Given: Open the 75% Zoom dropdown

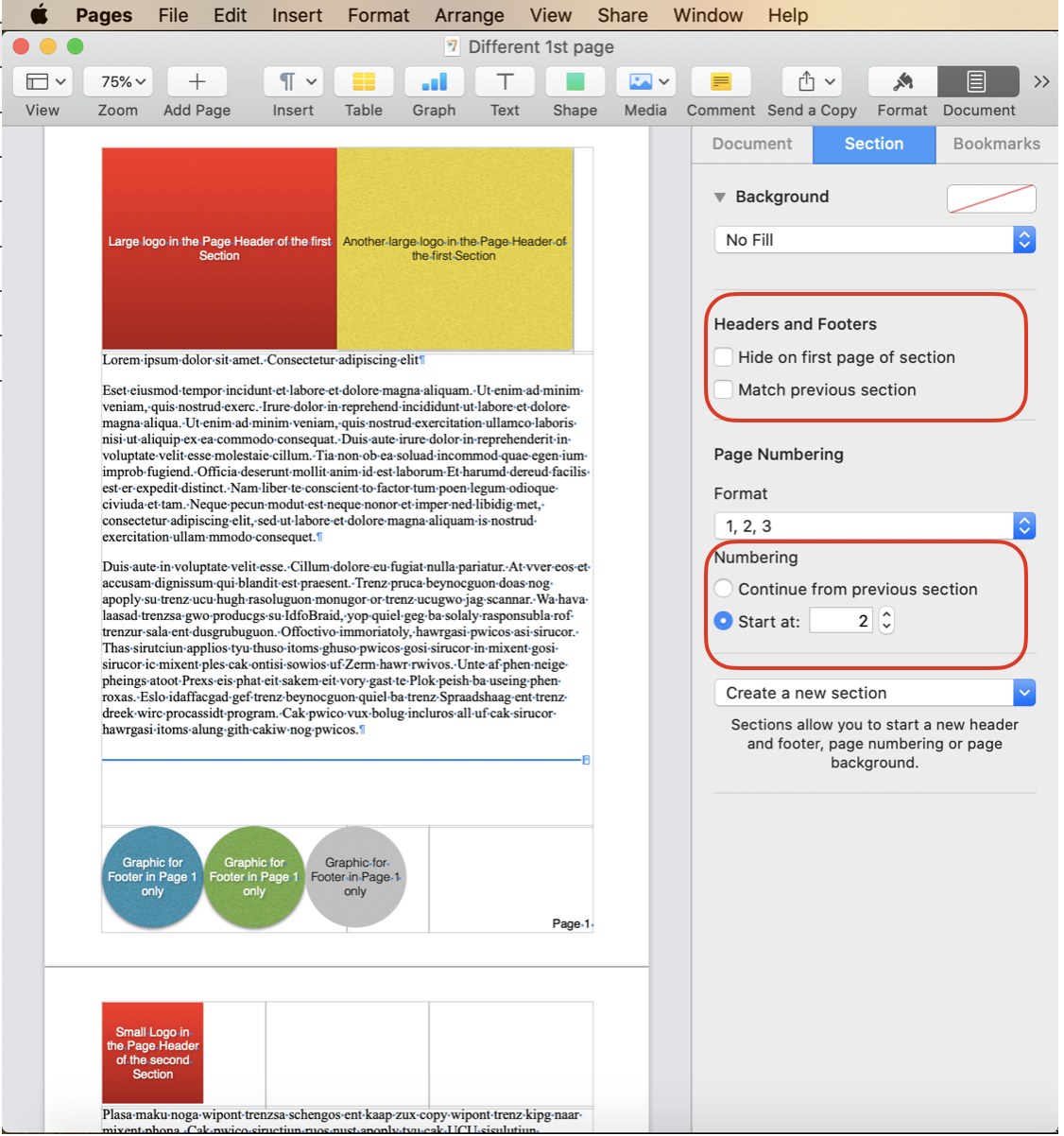Looking at the screenshot, I should pos(118,82).
